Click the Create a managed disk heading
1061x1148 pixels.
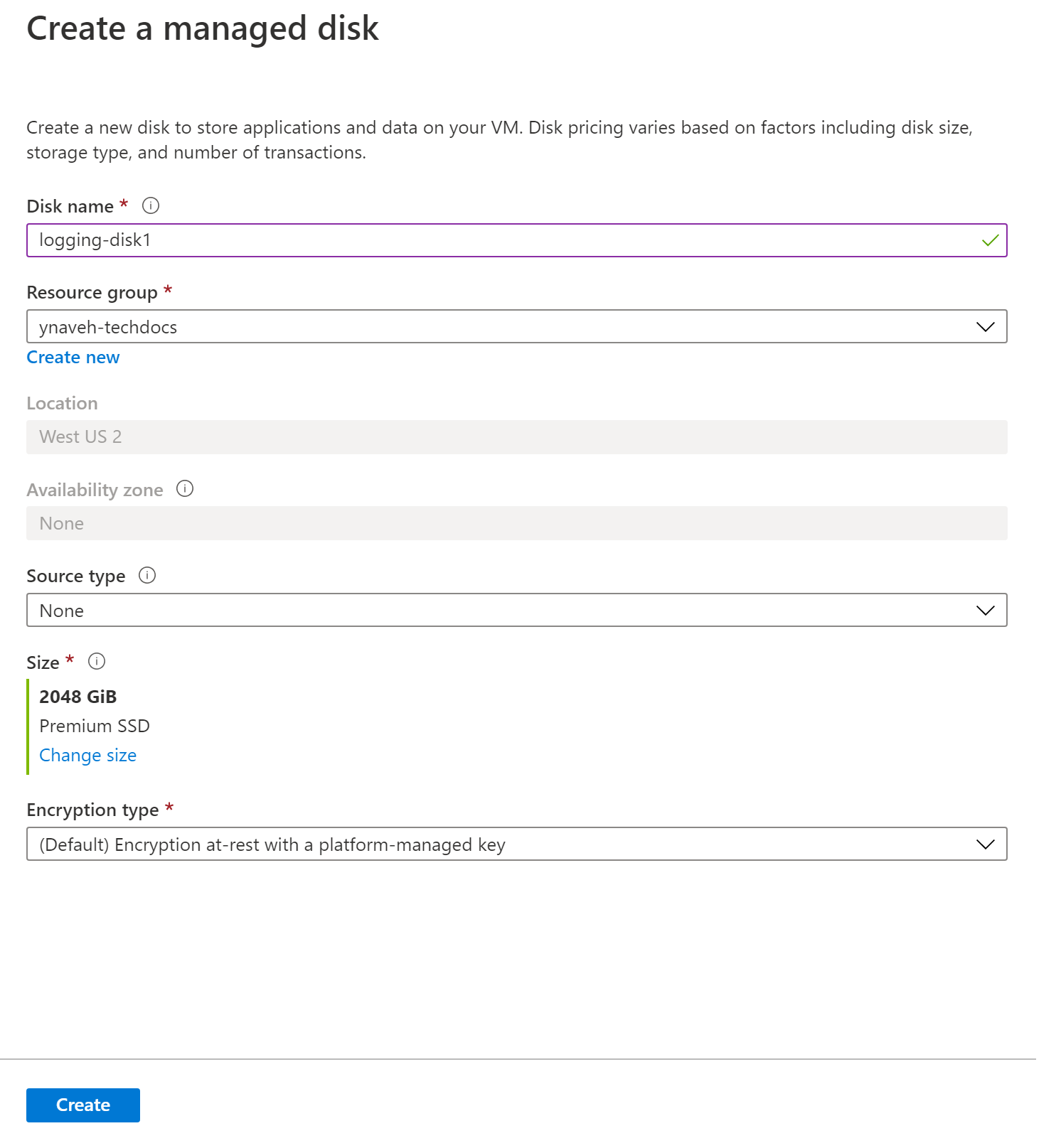pyautogui.click(x=203, y=29)
